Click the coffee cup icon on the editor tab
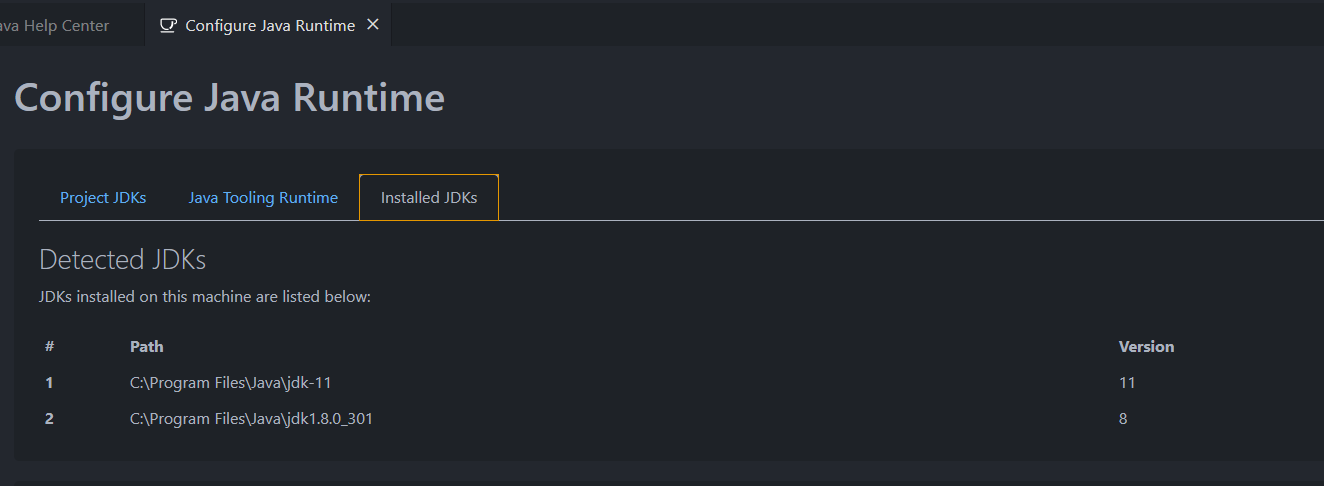Image resolution: width=1324 pixels, height=486 pixels. [x=169, y=25]
